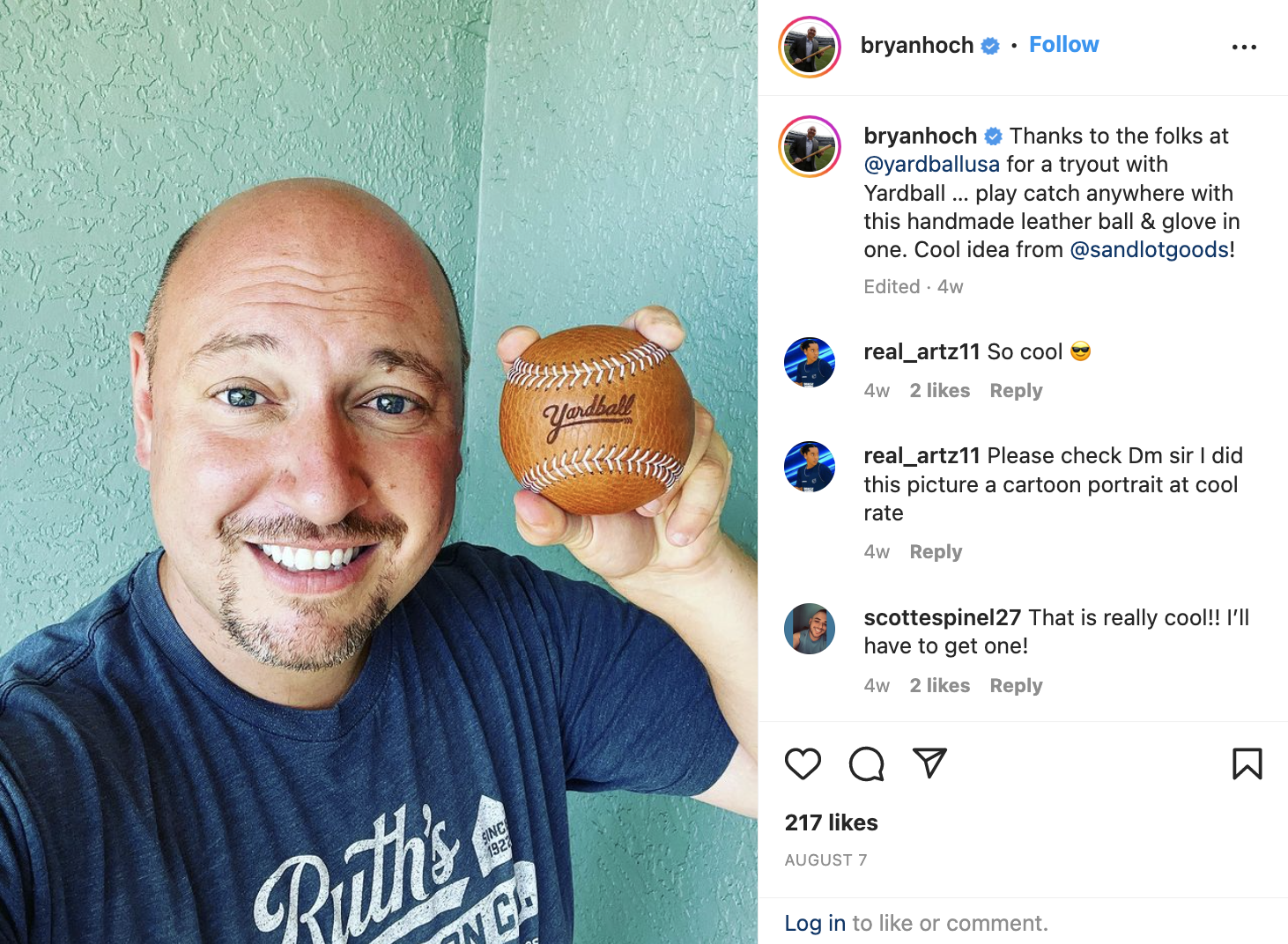Click the verified badge beside bryanhoch header

pos(990,46)
